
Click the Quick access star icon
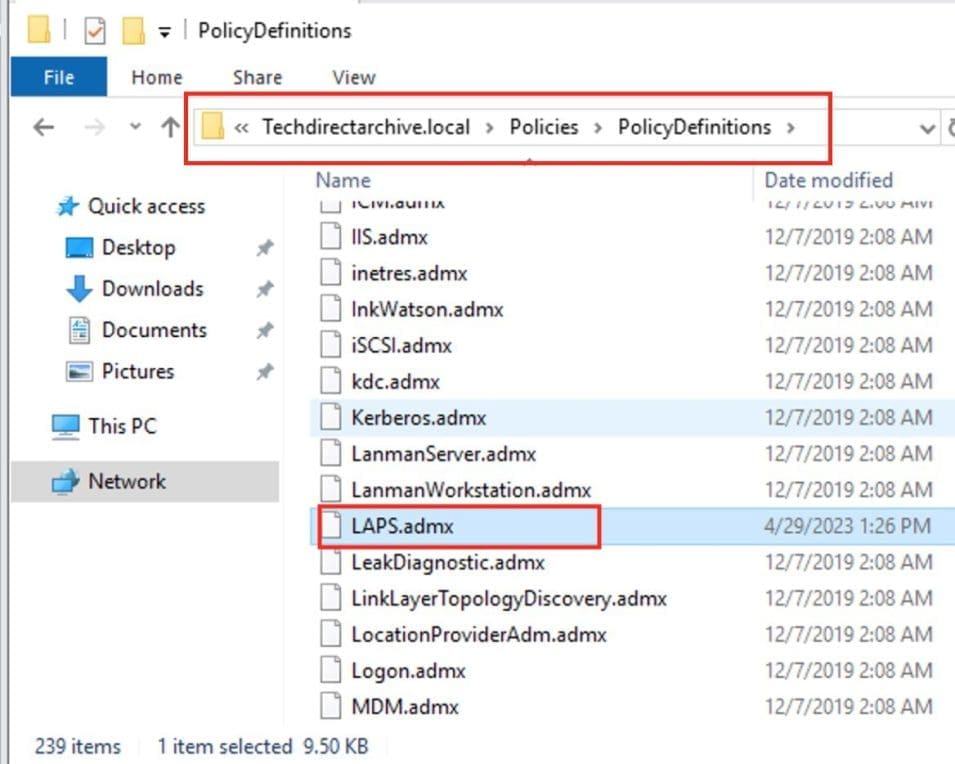click(67, 207)
